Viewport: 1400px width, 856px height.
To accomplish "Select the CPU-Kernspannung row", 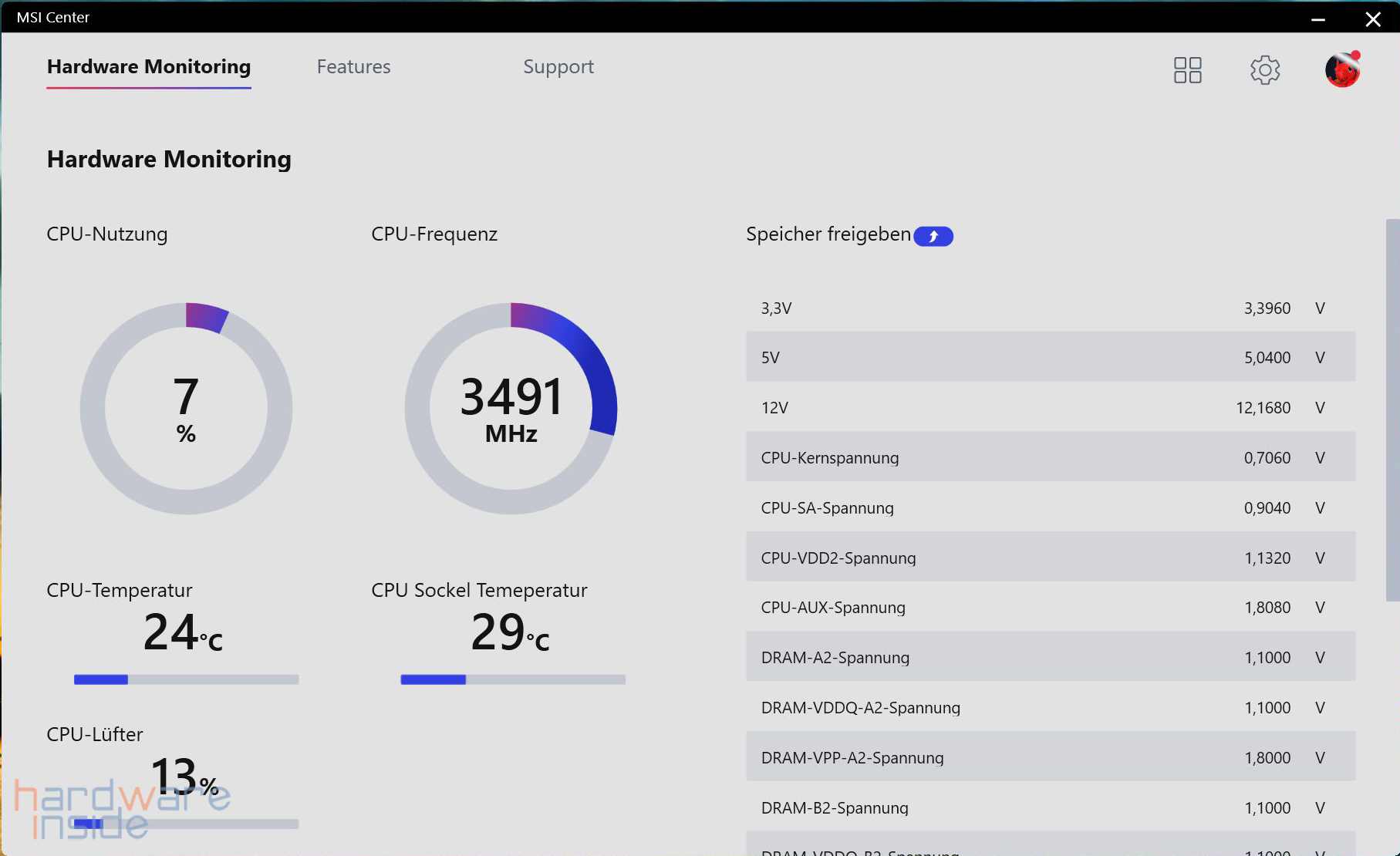I will 1050,457.
